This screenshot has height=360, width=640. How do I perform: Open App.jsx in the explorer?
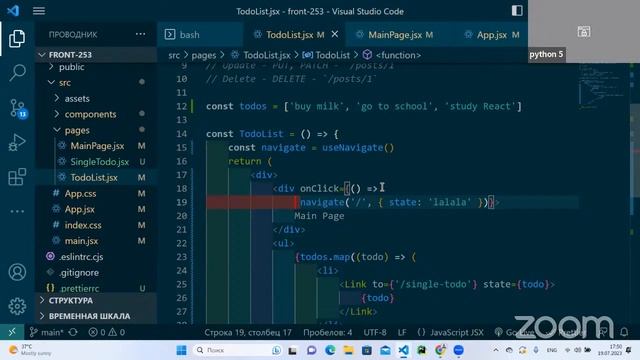coord(80,209)
